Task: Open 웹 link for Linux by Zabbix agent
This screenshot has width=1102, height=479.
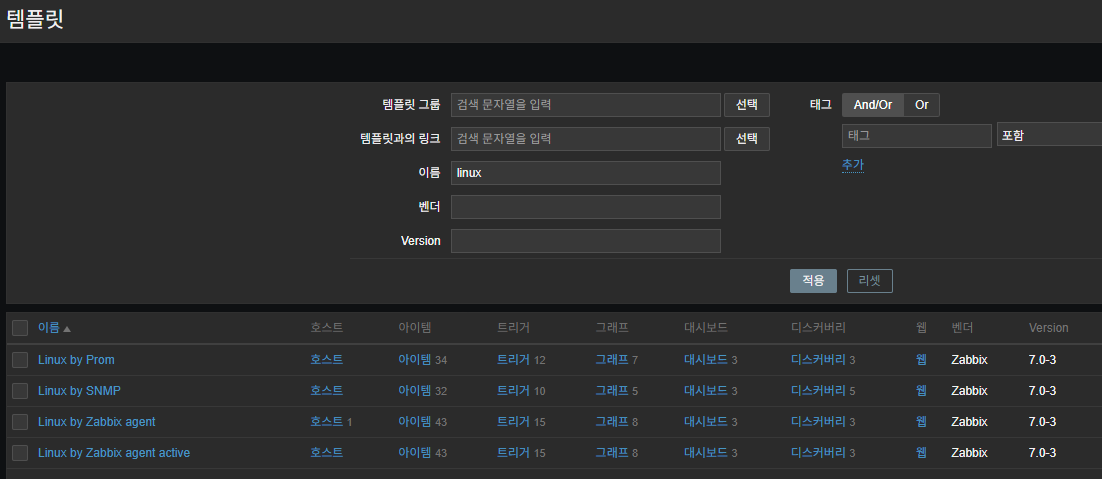Action: pos(921,421)
